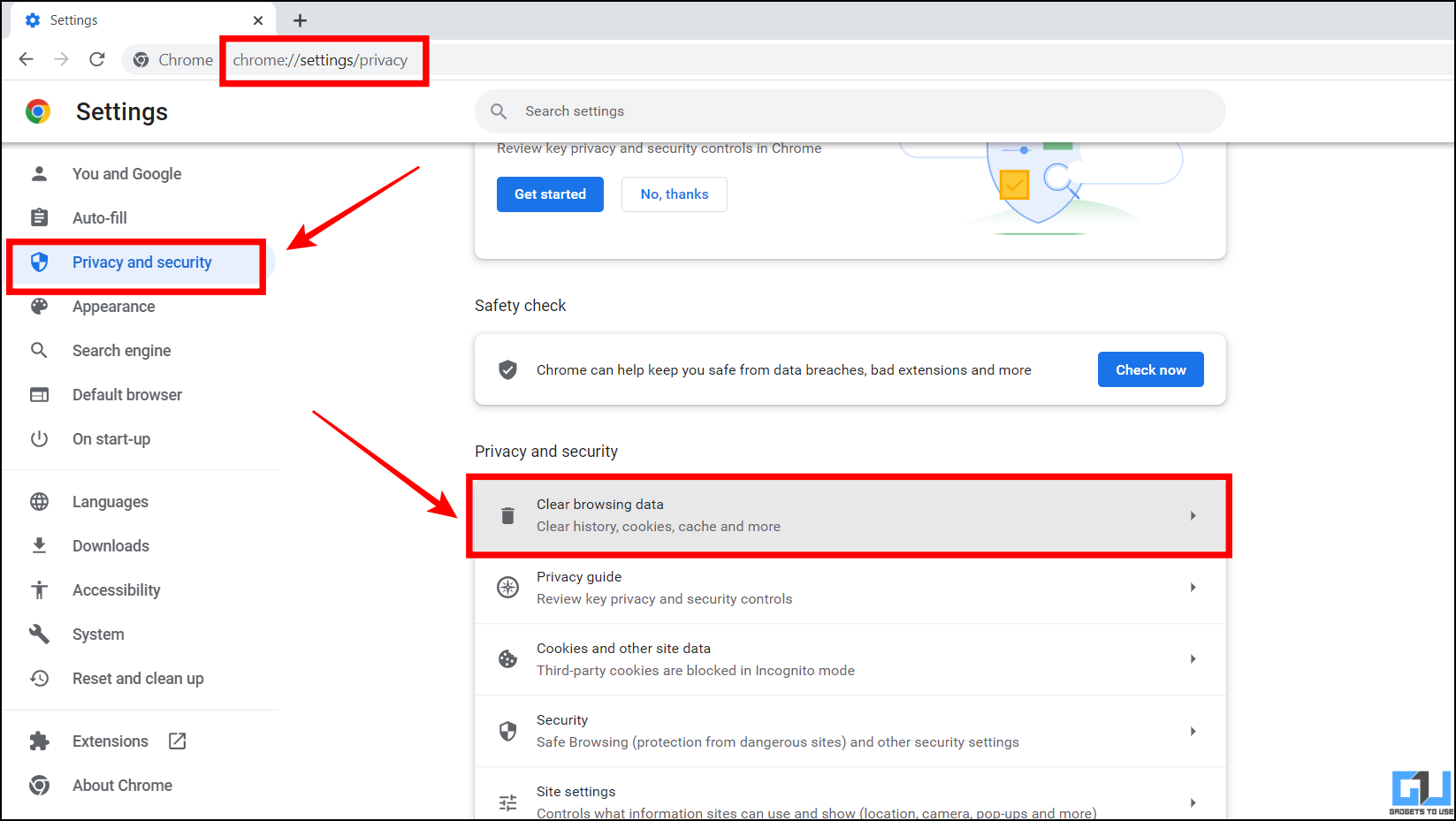1456x821 pixels.
Task: Click the accessibility figure icon
Action: pos(39,589)
